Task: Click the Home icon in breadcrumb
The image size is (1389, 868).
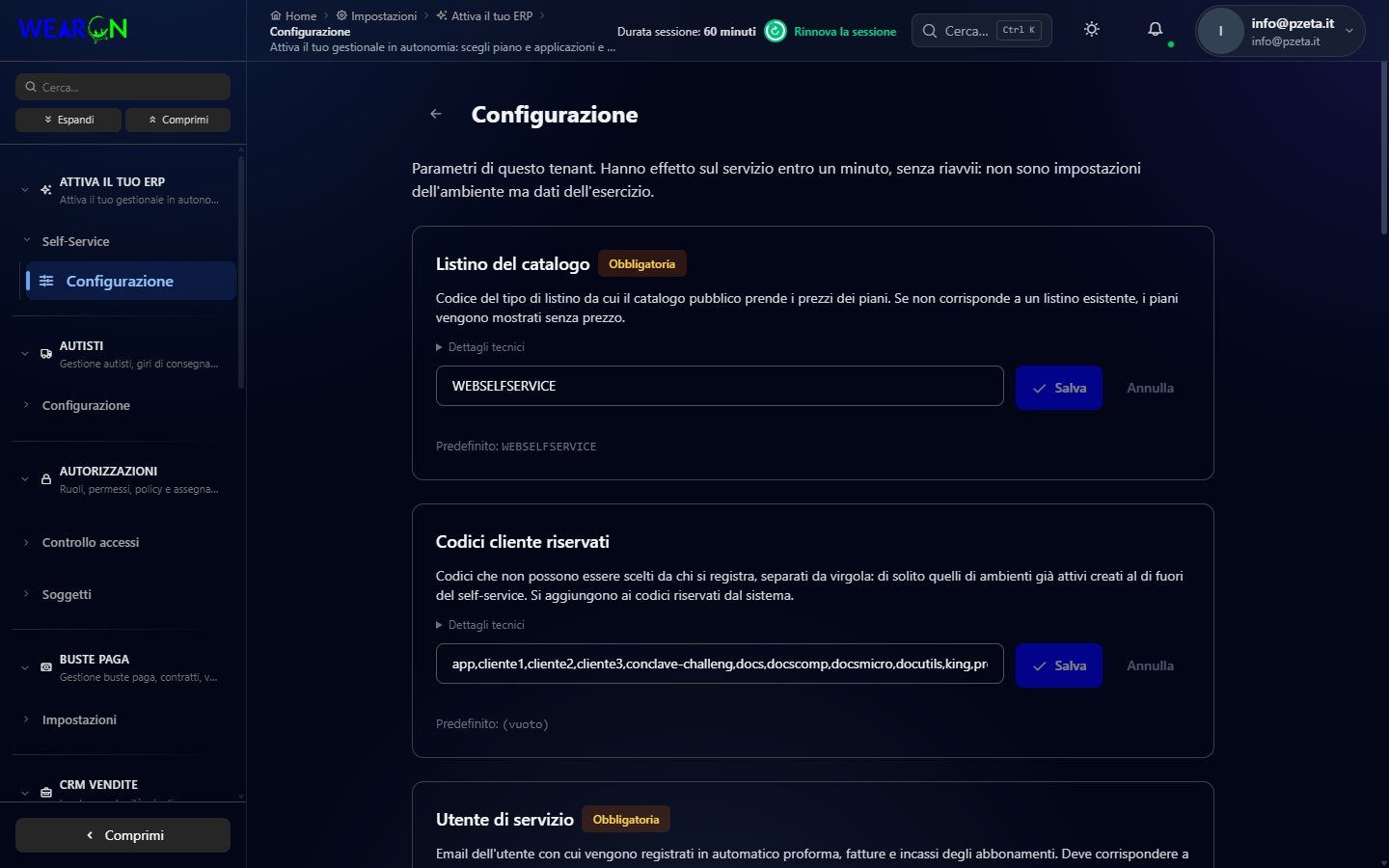Action: coord(276,15)
